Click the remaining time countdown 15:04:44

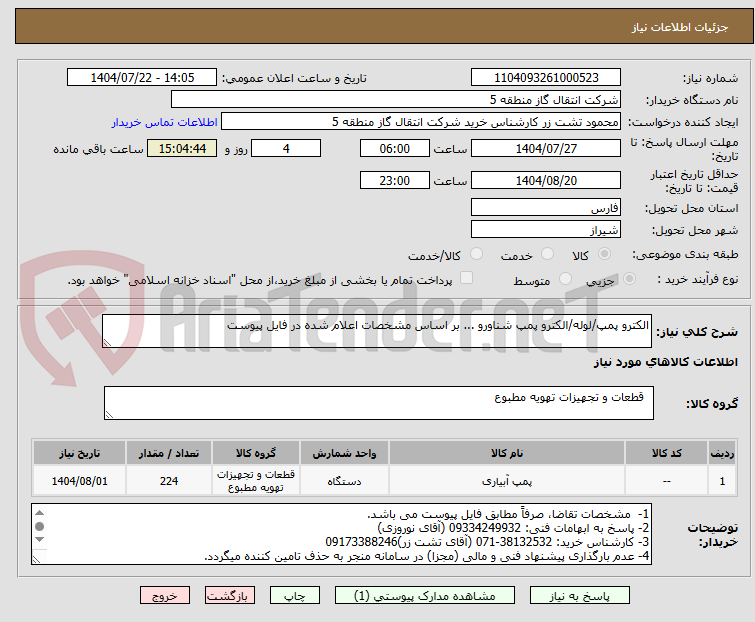[x=182, y=148]
